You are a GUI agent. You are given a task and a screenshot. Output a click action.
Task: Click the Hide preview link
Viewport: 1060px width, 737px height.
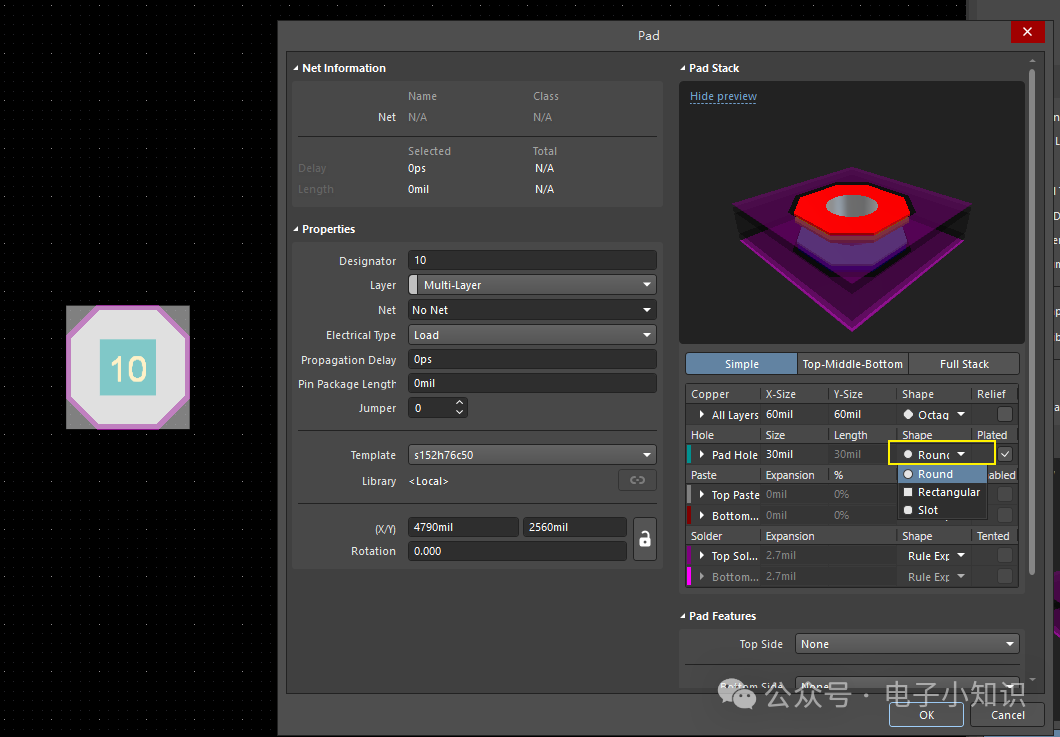tap(723, 96)
